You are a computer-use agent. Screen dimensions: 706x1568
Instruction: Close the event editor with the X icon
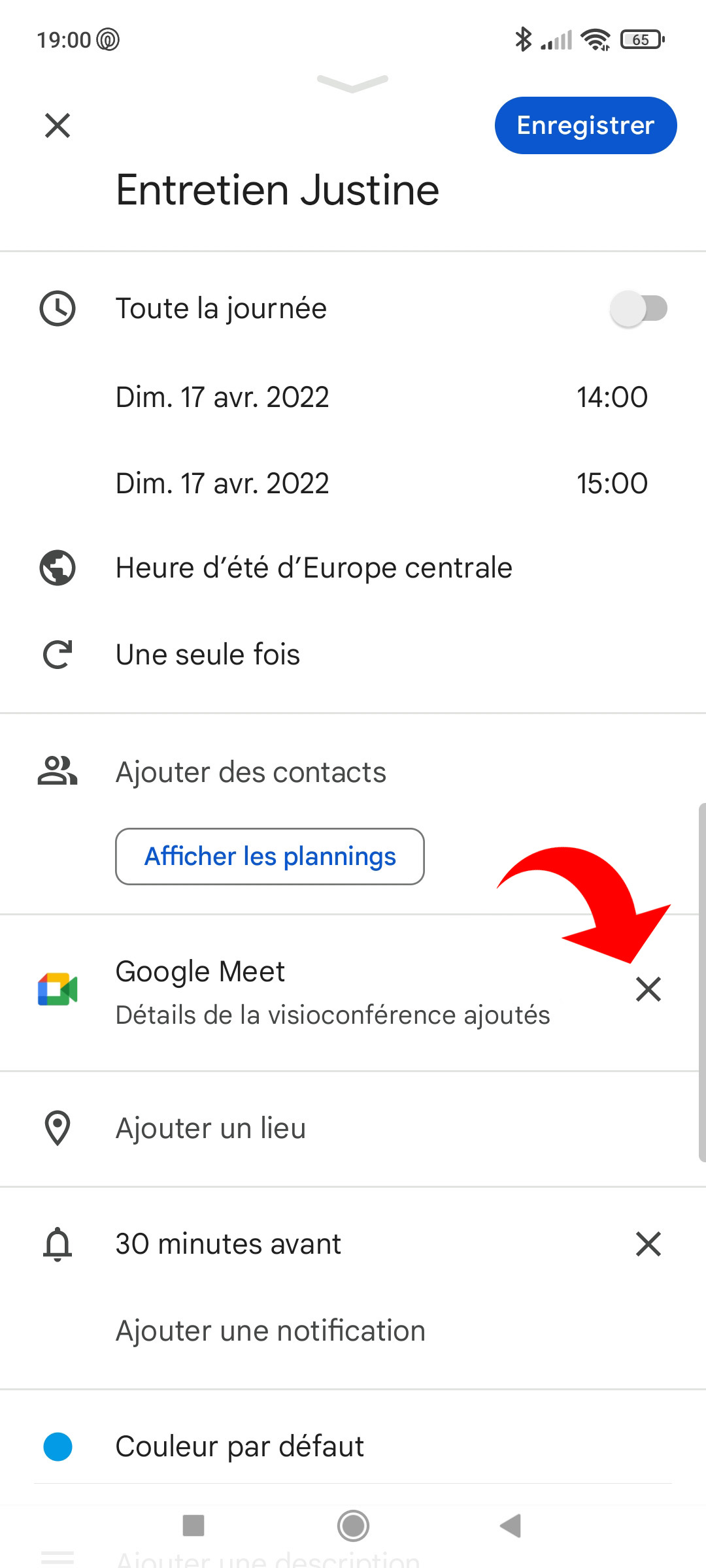click(58, 125)
